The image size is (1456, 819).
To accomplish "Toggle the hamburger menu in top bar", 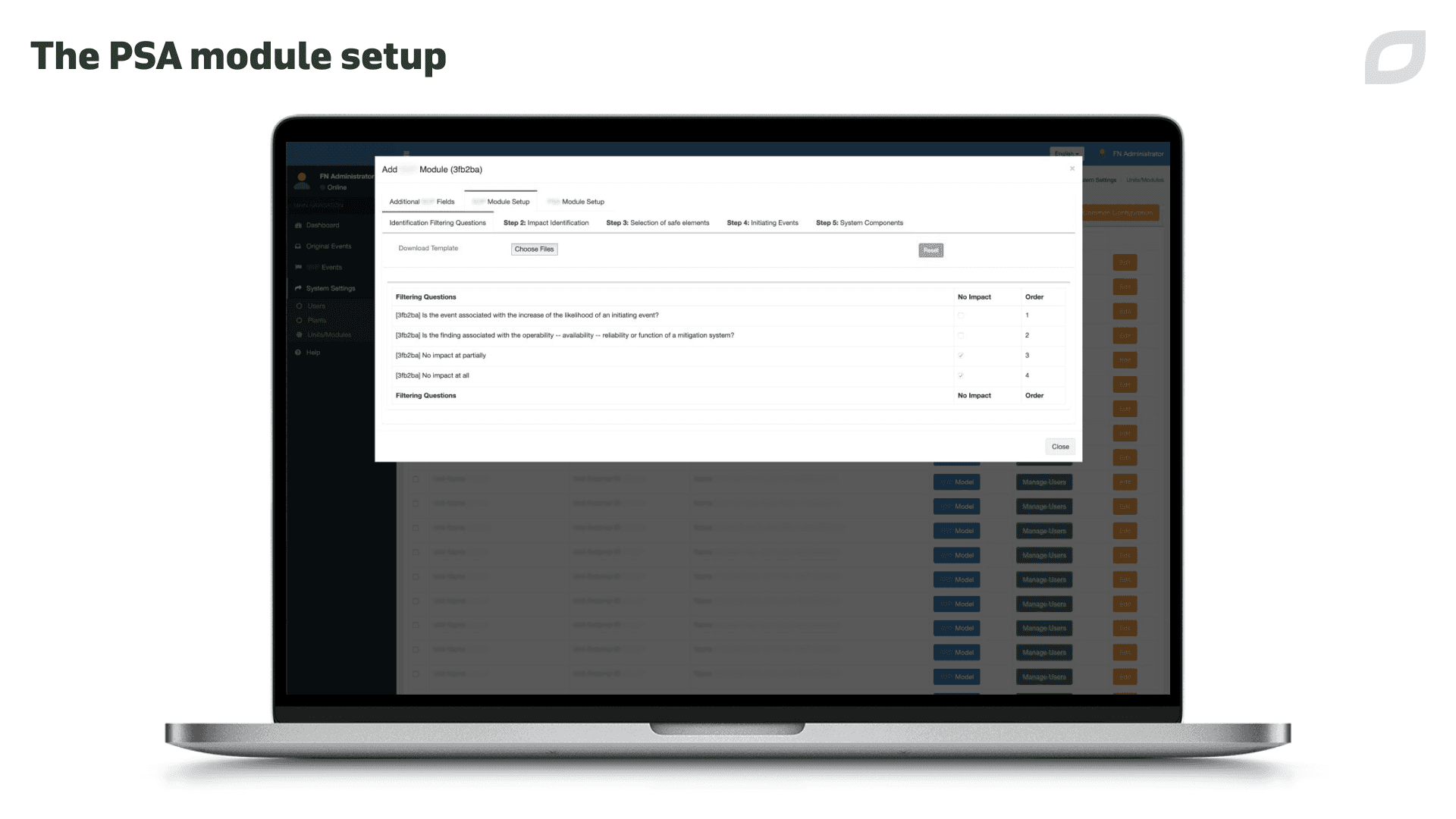I will click(406, 153).
